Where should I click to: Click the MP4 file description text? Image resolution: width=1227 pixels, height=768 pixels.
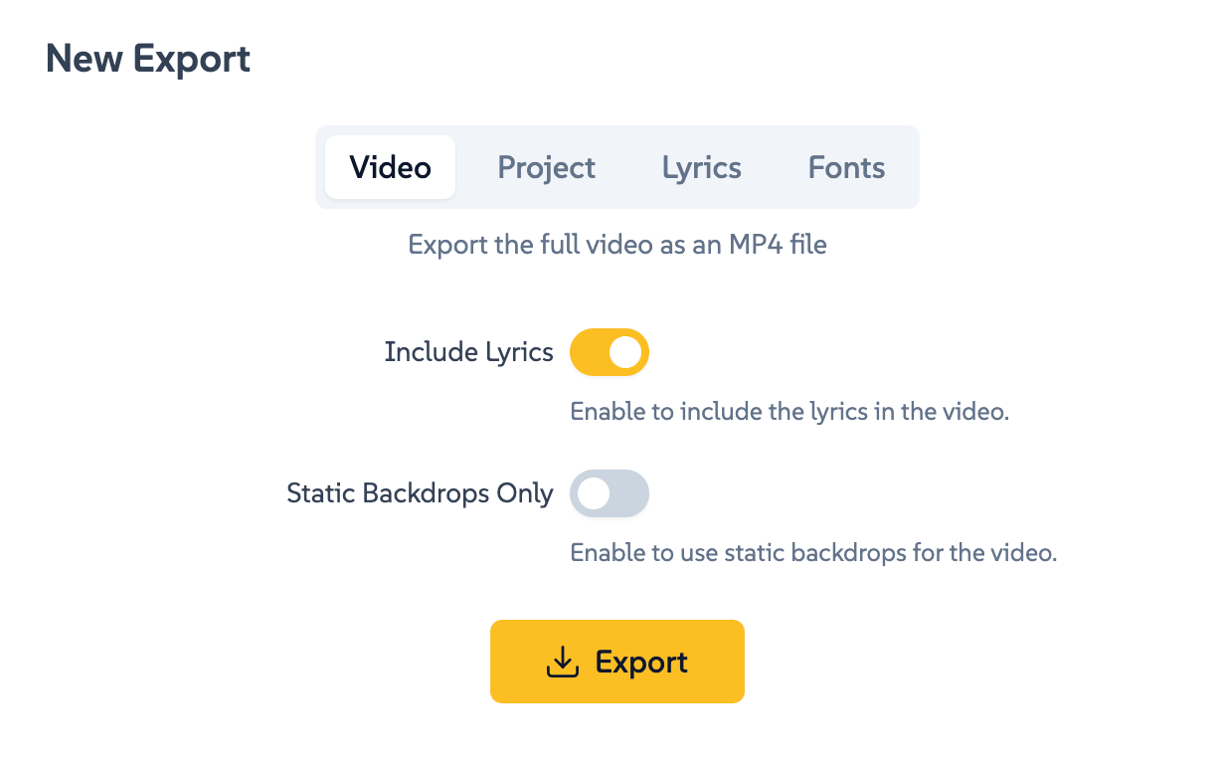[617, 245]
